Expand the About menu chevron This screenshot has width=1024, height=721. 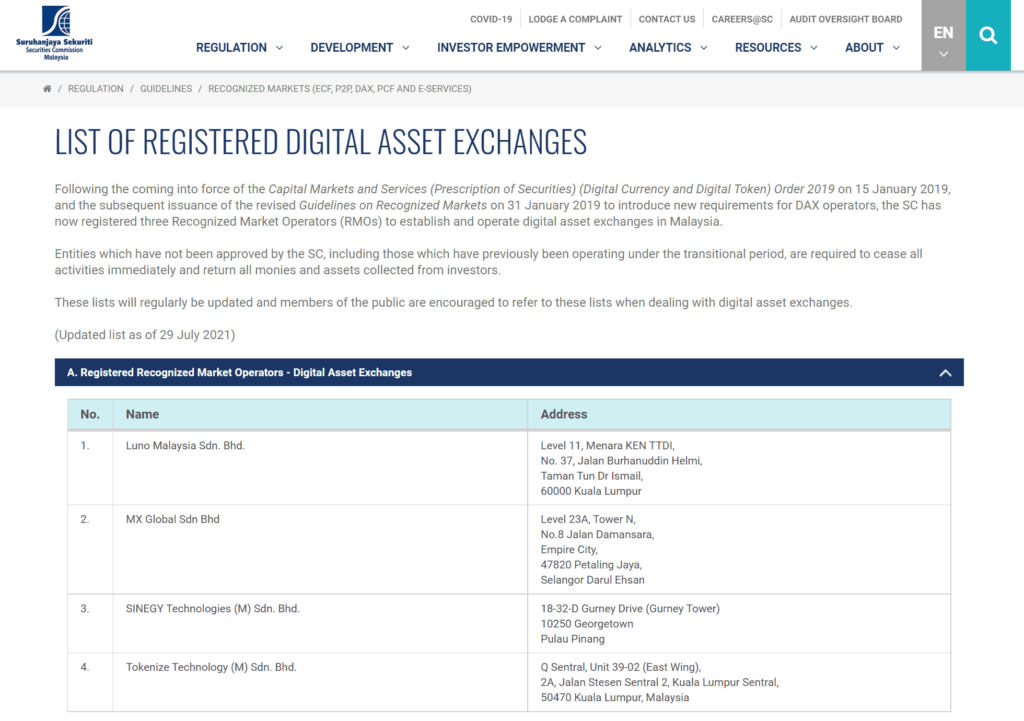click(896, 48)
